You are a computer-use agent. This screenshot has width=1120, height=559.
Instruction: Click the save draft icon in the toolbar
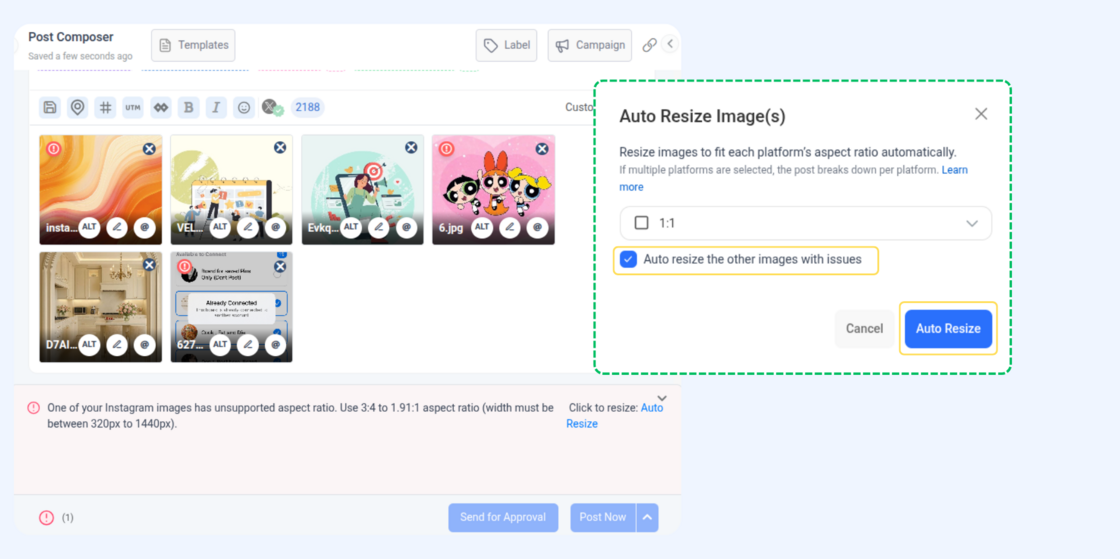point(49,107)
